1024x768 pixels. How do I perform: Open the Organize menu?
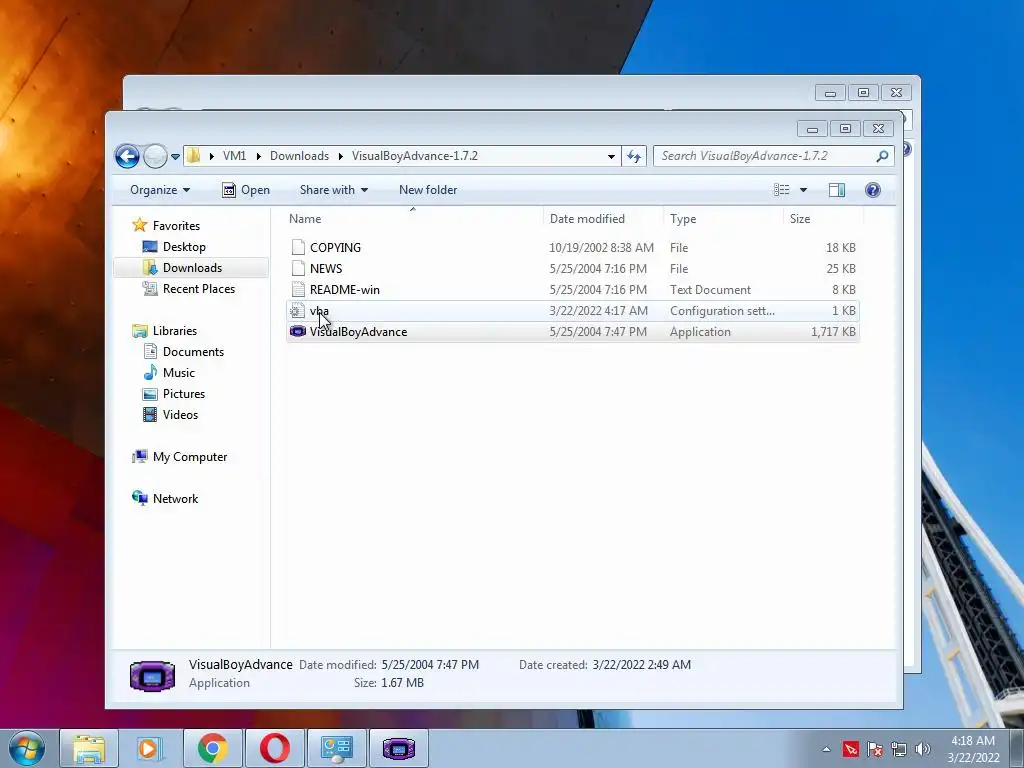(x=160, y=190)
